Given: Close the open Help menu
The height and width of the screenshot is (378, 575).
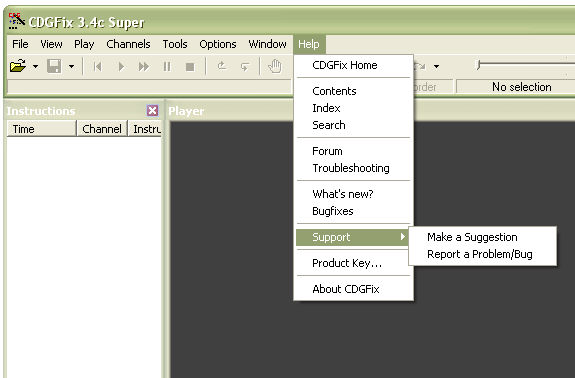Looking at the screenshot, I should (x=309, y=44).
